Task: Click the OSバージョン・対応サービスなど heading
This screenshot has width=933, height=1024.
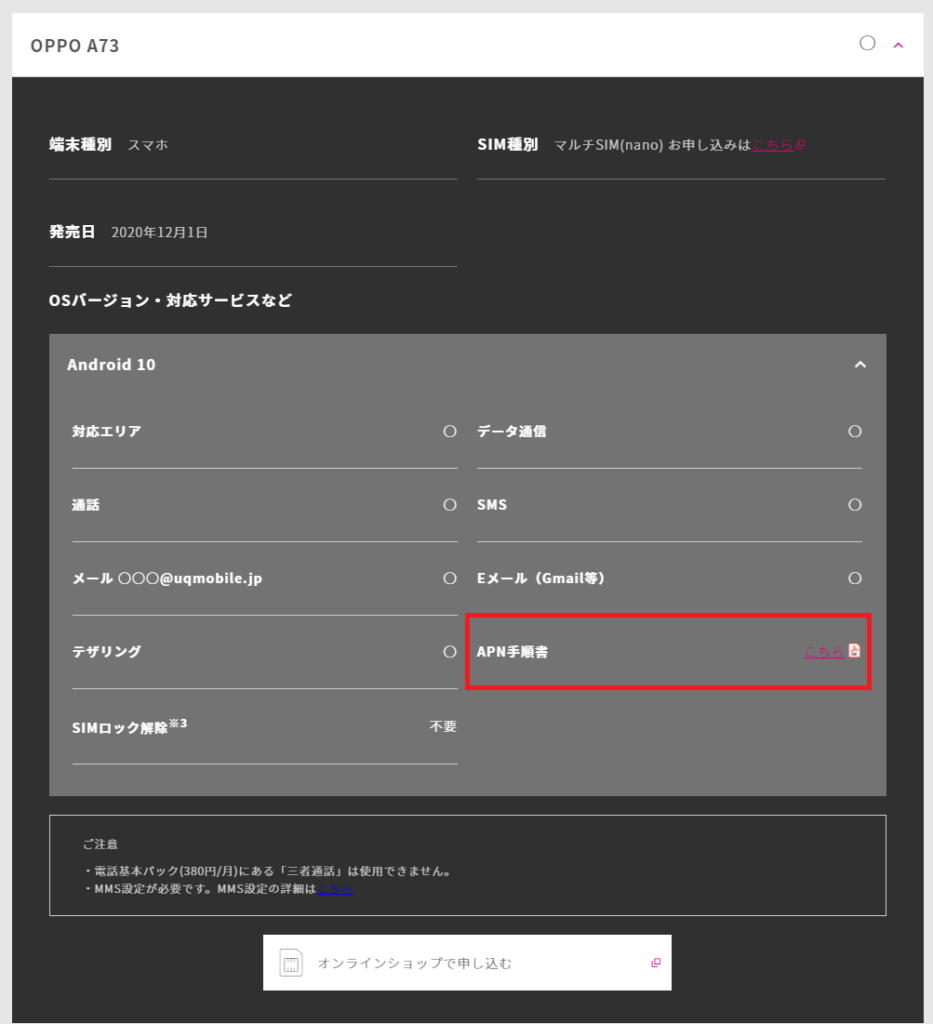Action: [x=170, y=300]
